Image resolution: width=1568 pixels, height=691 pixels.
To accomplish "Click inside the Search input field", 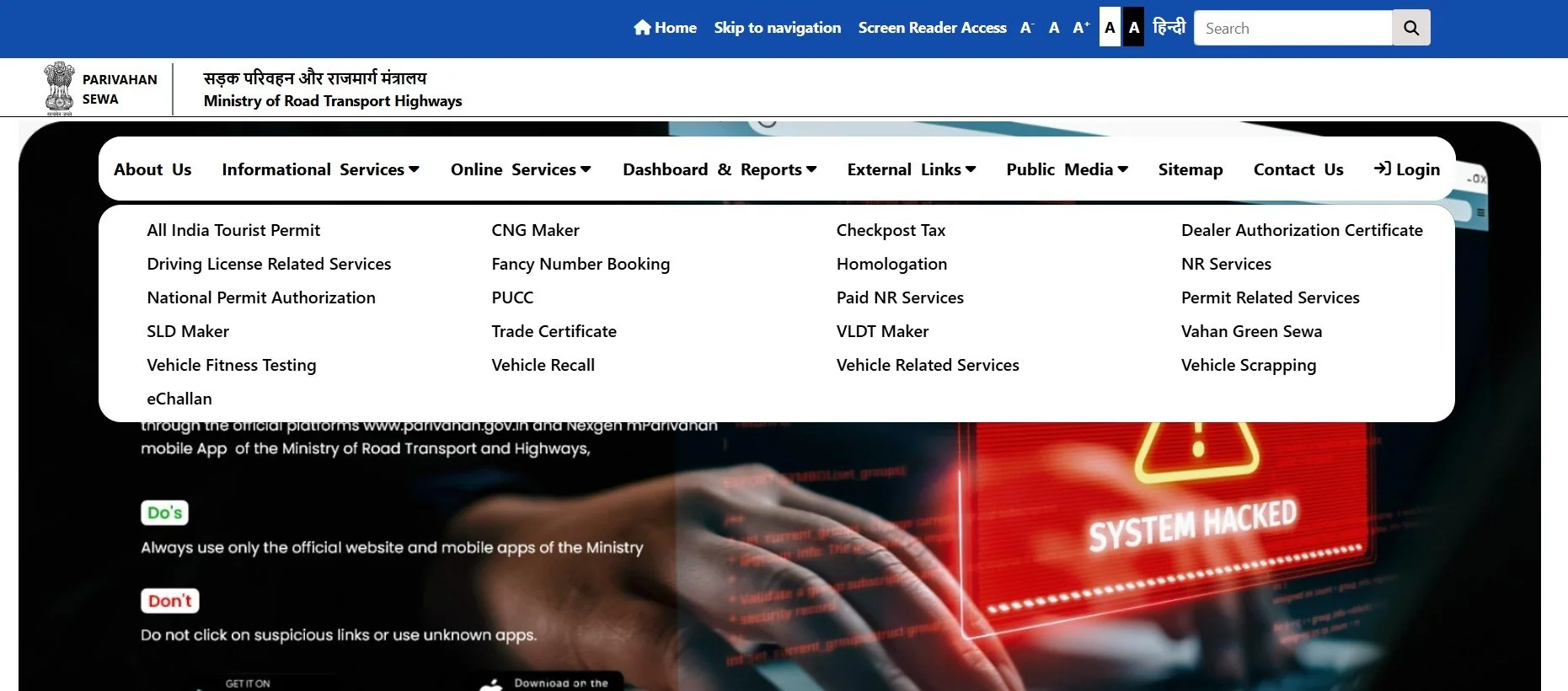I will [x=1293, y=28].
